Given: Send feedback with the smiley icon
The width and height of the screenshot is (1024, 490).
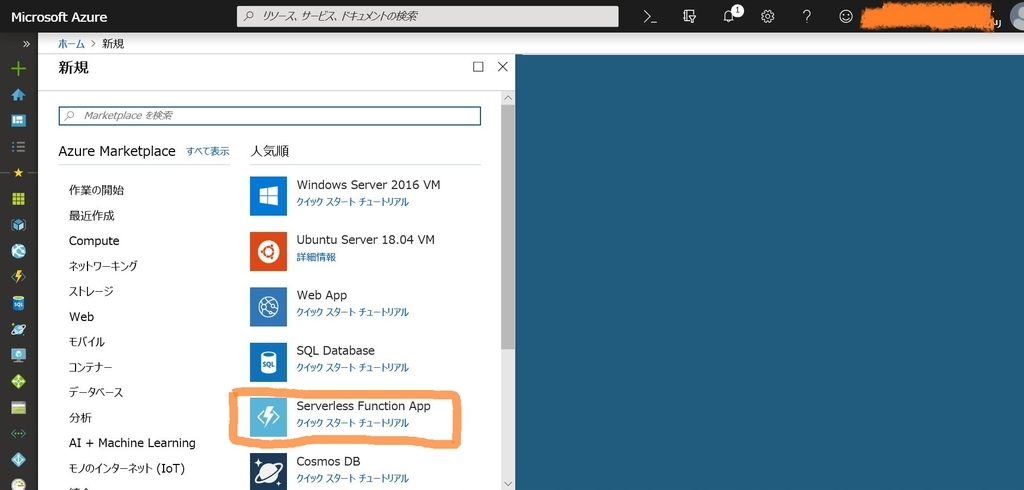Looking at the screenshot, I should (x=846, y=17).
